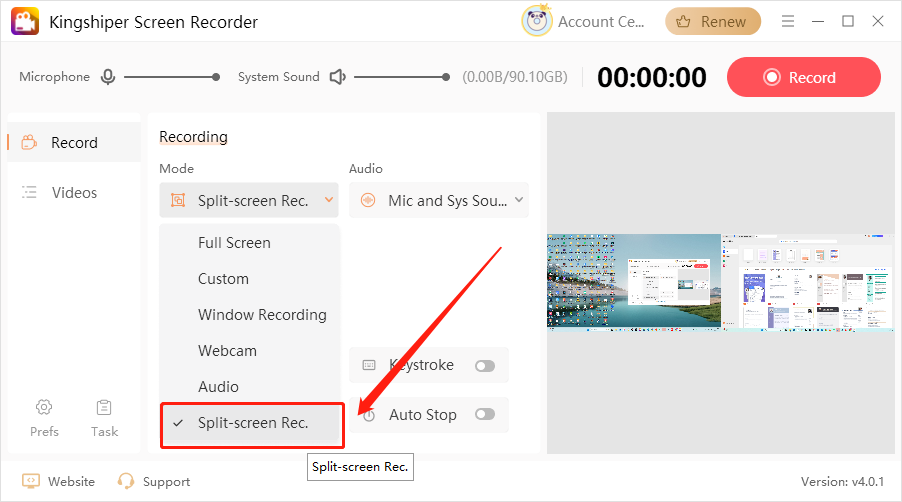Adjust the Microphone volume slider
The height and width of the screenshot is (502, 902).
click(171, 77)
